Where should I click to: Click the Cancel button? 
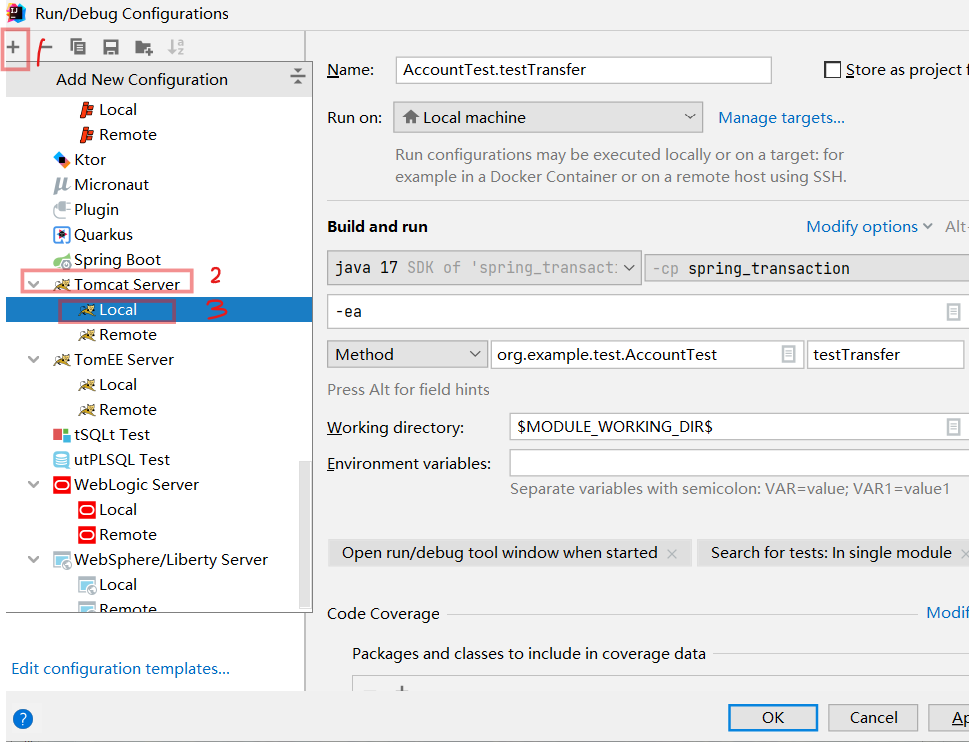point(873,718)
